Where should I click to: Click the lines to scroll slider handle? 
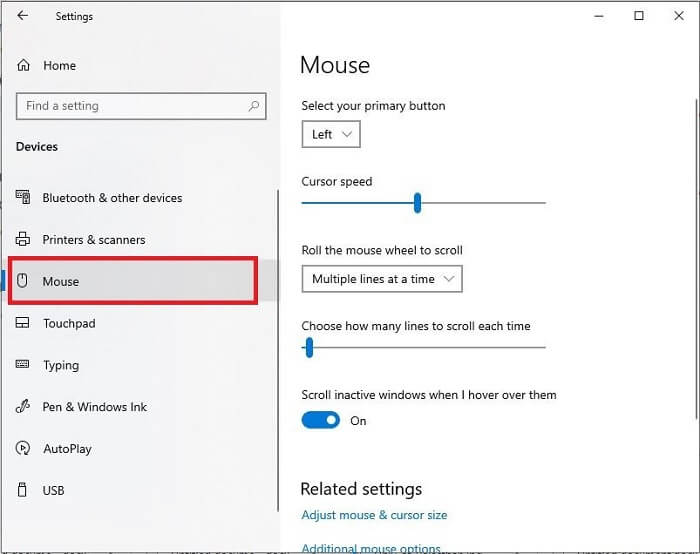pyautogui.click(x=309, y=347)
